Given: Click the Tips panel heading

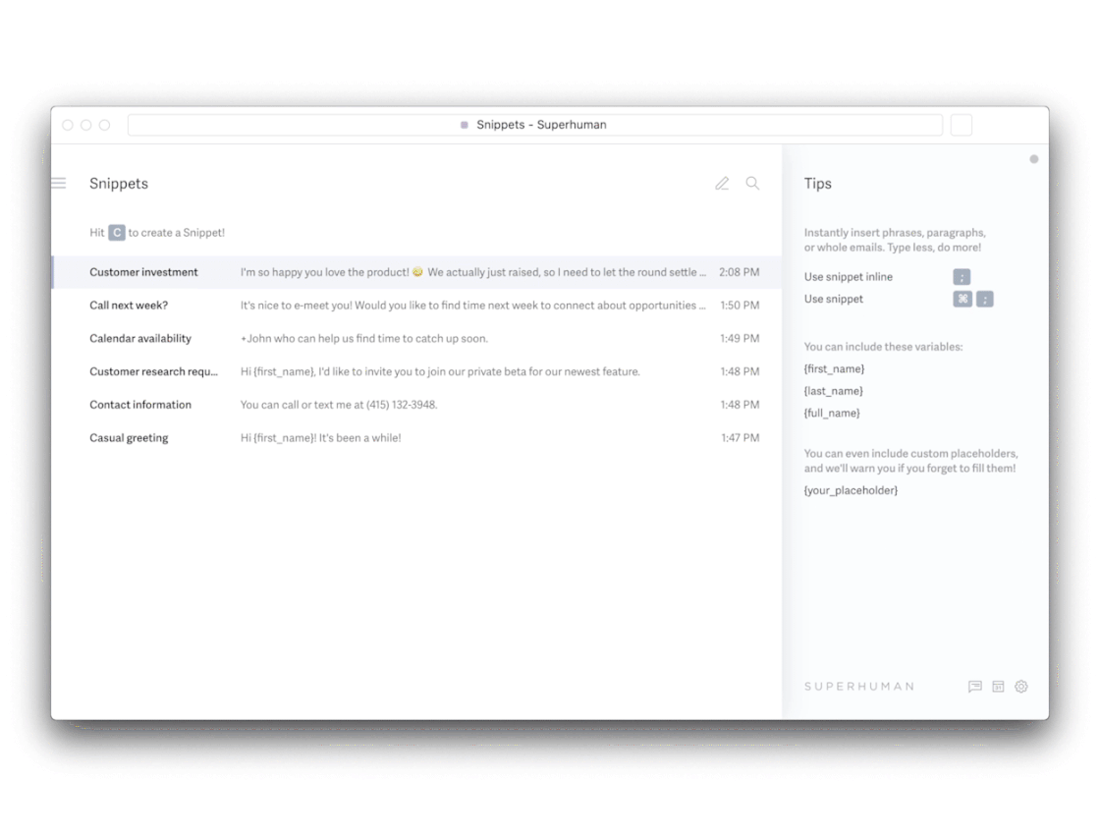Looking at the screenshot, I should tap(817, 183).
